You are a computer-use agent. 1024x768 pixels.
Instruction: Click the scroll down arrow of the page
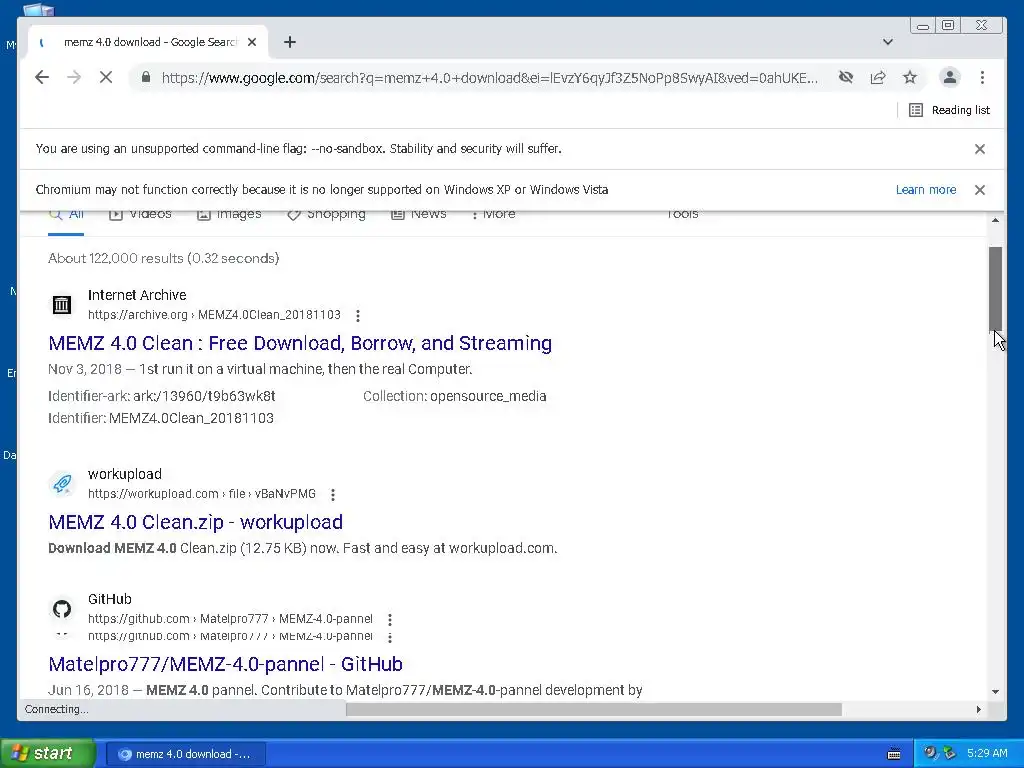point(995,691)
